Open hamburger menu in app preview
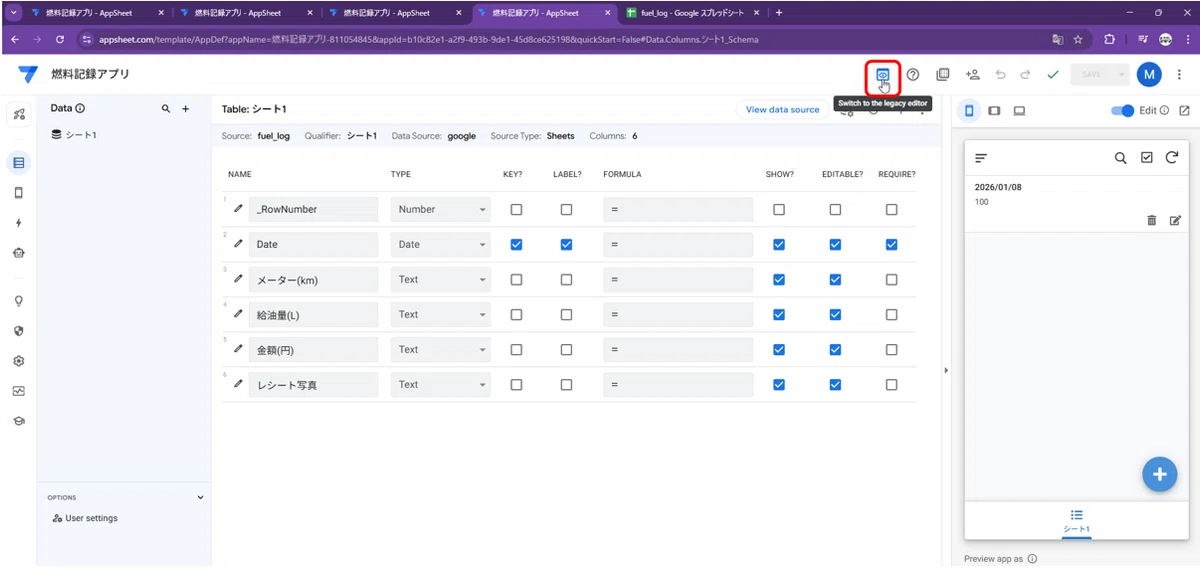 tap(981, 158)
